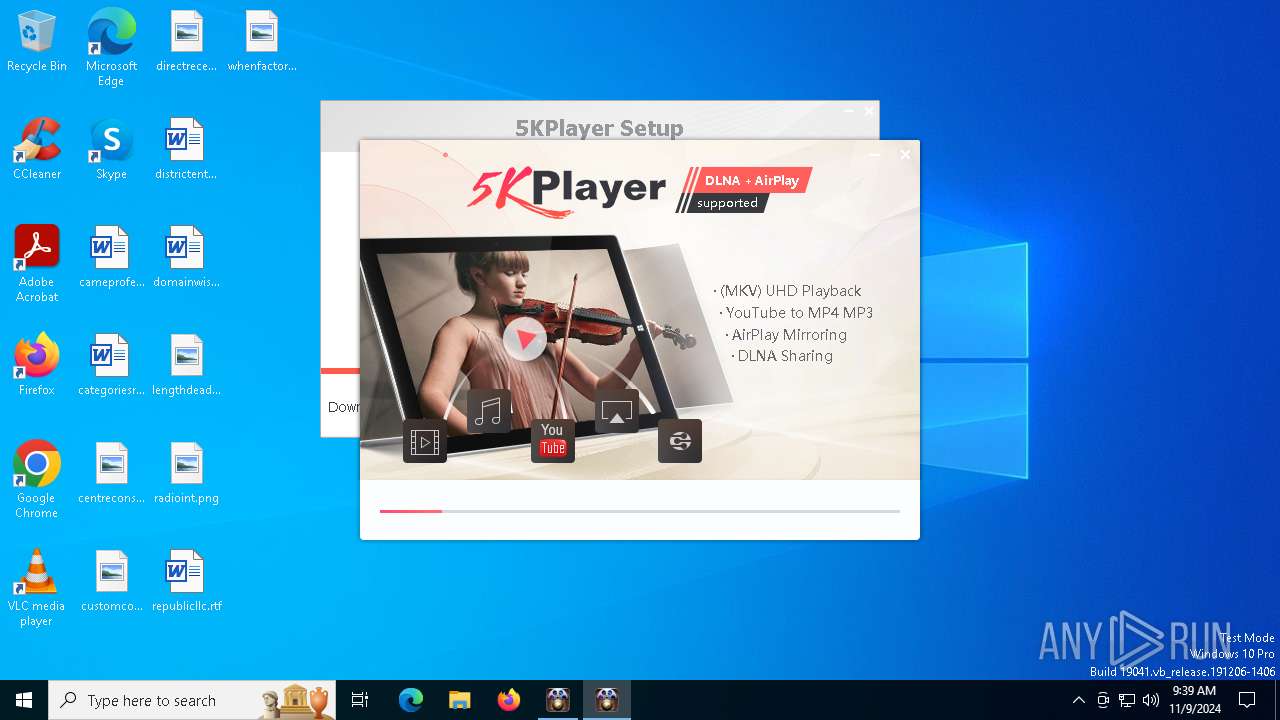Click the red play button on tablet image
The image size is (1280, 720).
(524, 338)
